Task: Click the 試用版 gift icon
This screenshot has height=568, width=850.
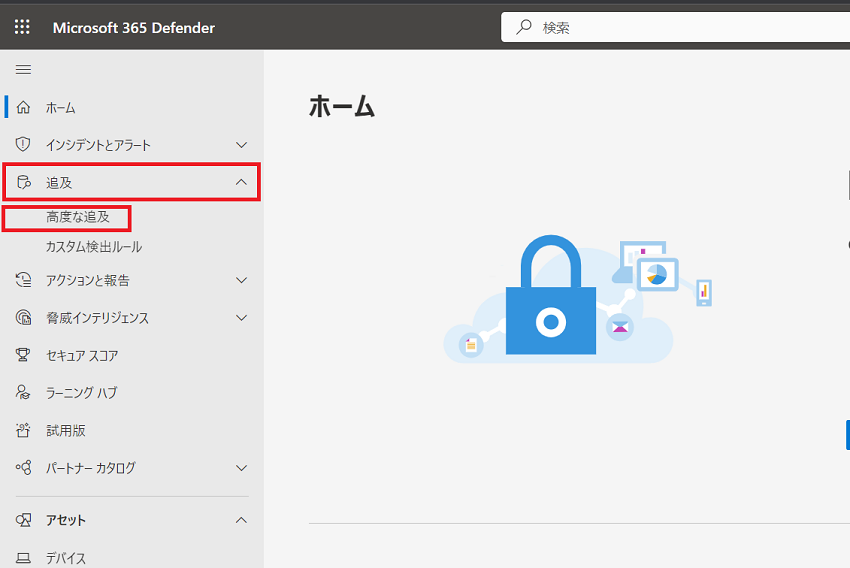Action: point(23,430)
